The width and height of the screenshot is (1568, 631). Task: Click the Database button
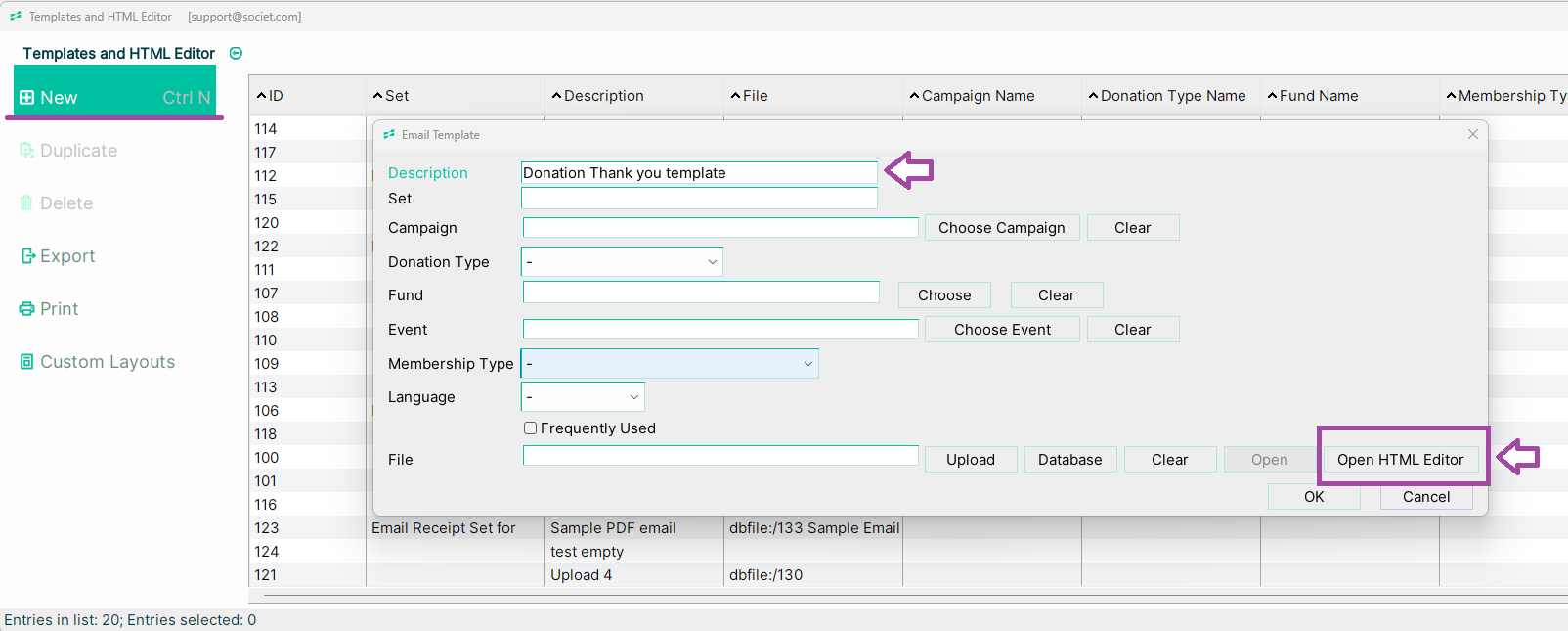pyautogui.click(x=1070, y=460)
